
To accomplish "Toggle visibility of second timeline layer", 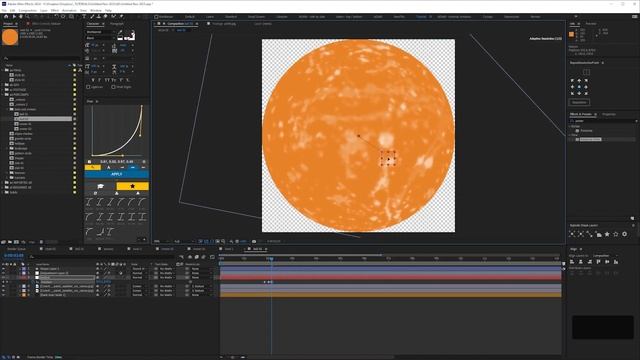I will tap(3, 273).
